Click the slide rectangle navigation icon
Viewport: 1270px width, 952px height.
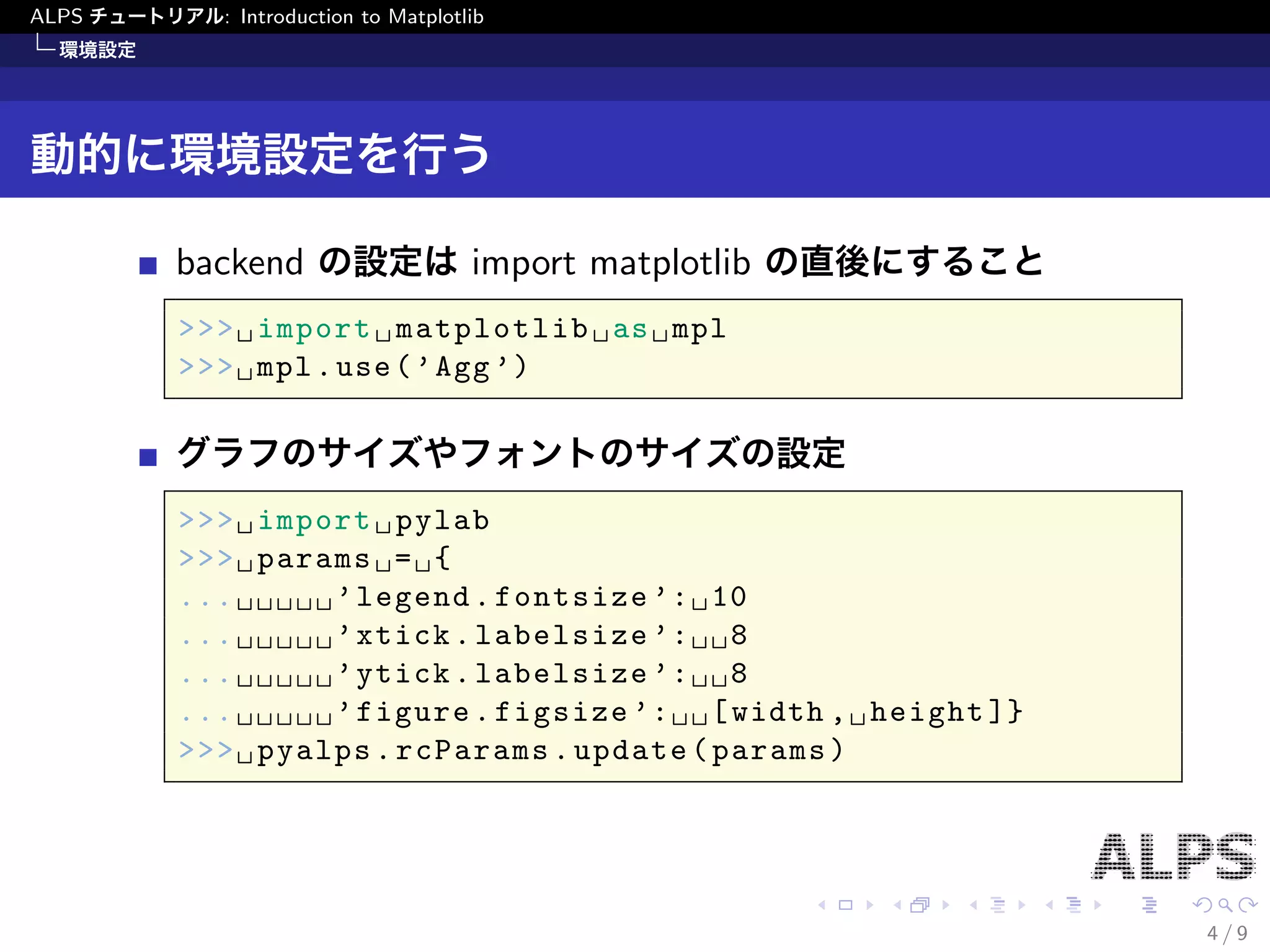(x=845, y=905)
